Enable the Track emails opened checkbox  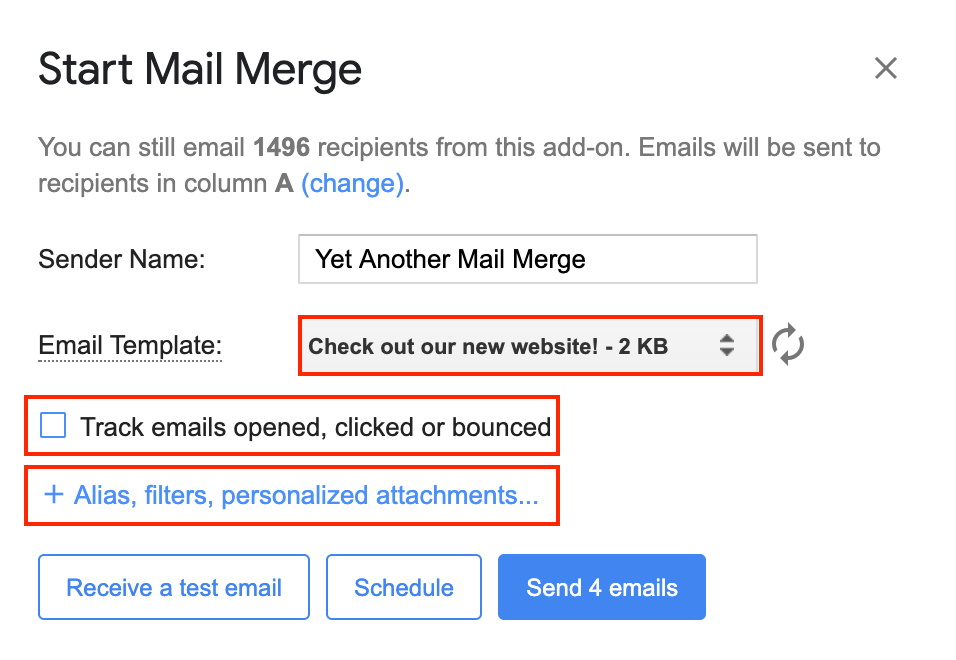(53, 426)
